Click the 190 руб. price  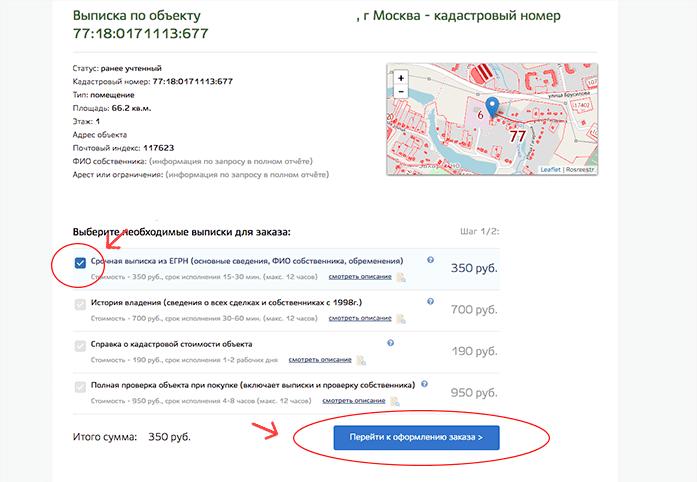click(x=474, y=351)
